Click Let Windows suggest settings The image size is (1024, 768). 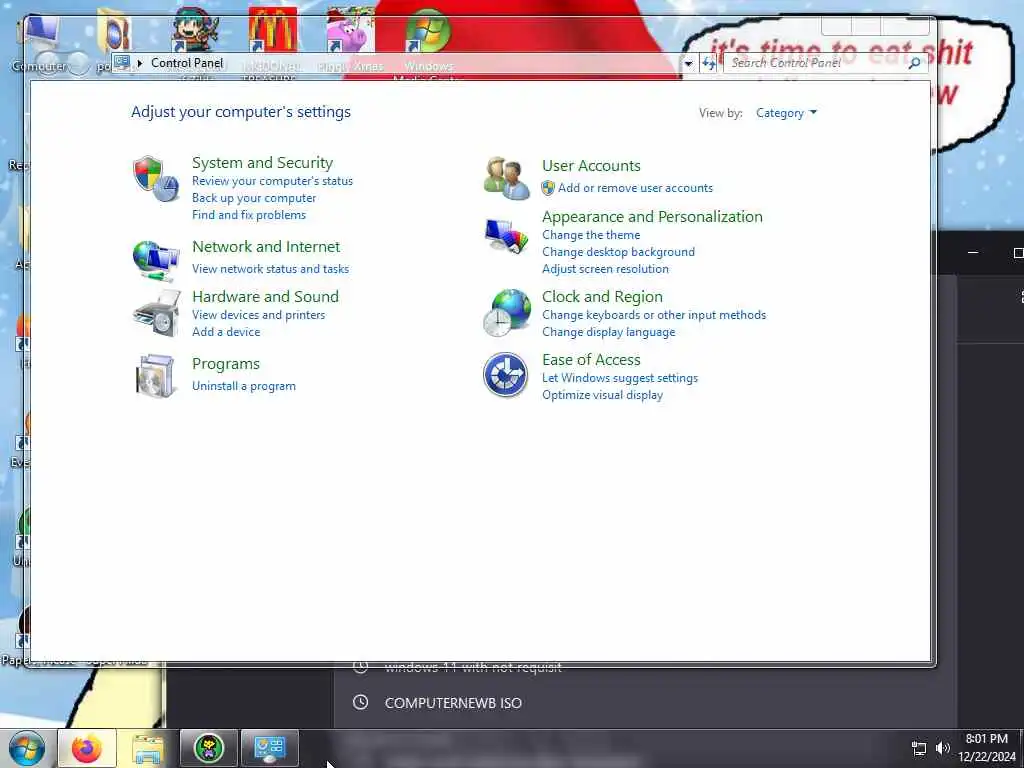point(620,378)
